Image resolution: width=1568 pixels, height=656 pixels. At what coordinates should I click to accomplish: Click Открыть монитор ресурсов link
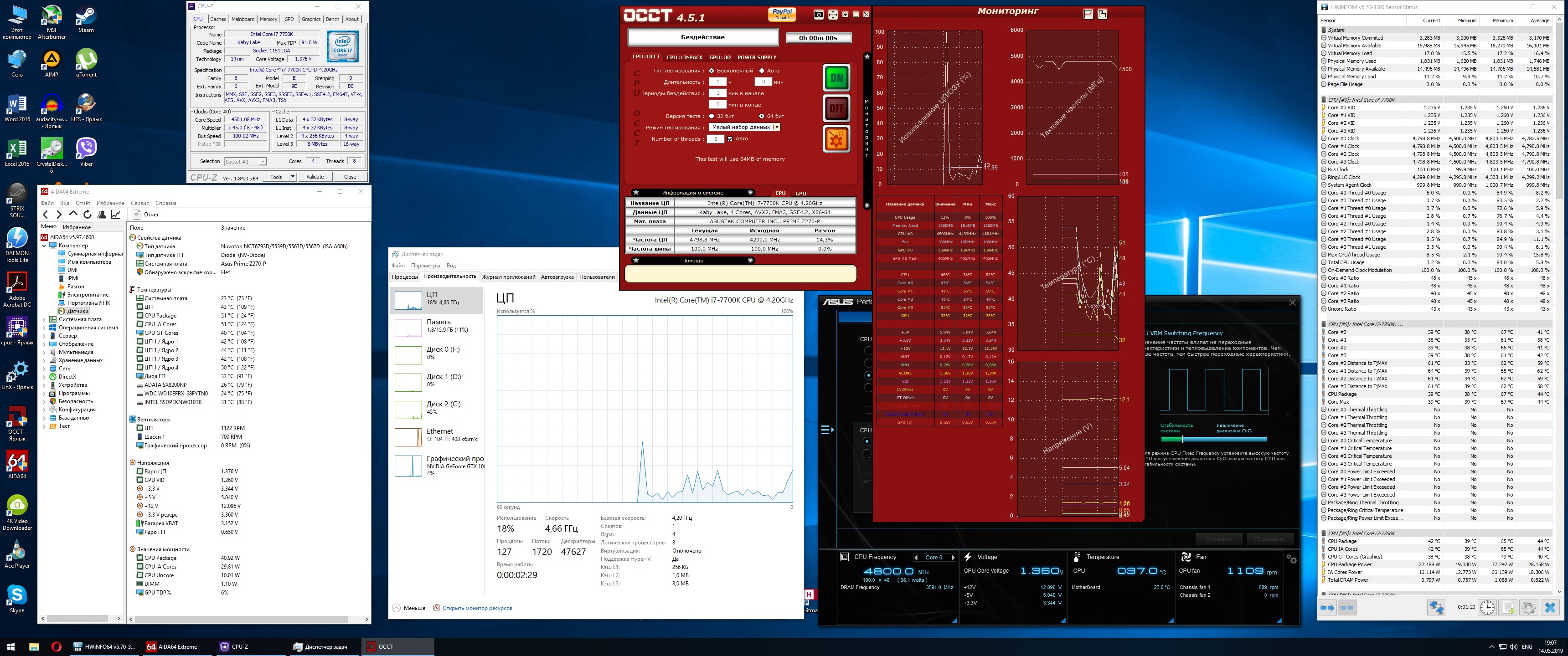[477, 608]
